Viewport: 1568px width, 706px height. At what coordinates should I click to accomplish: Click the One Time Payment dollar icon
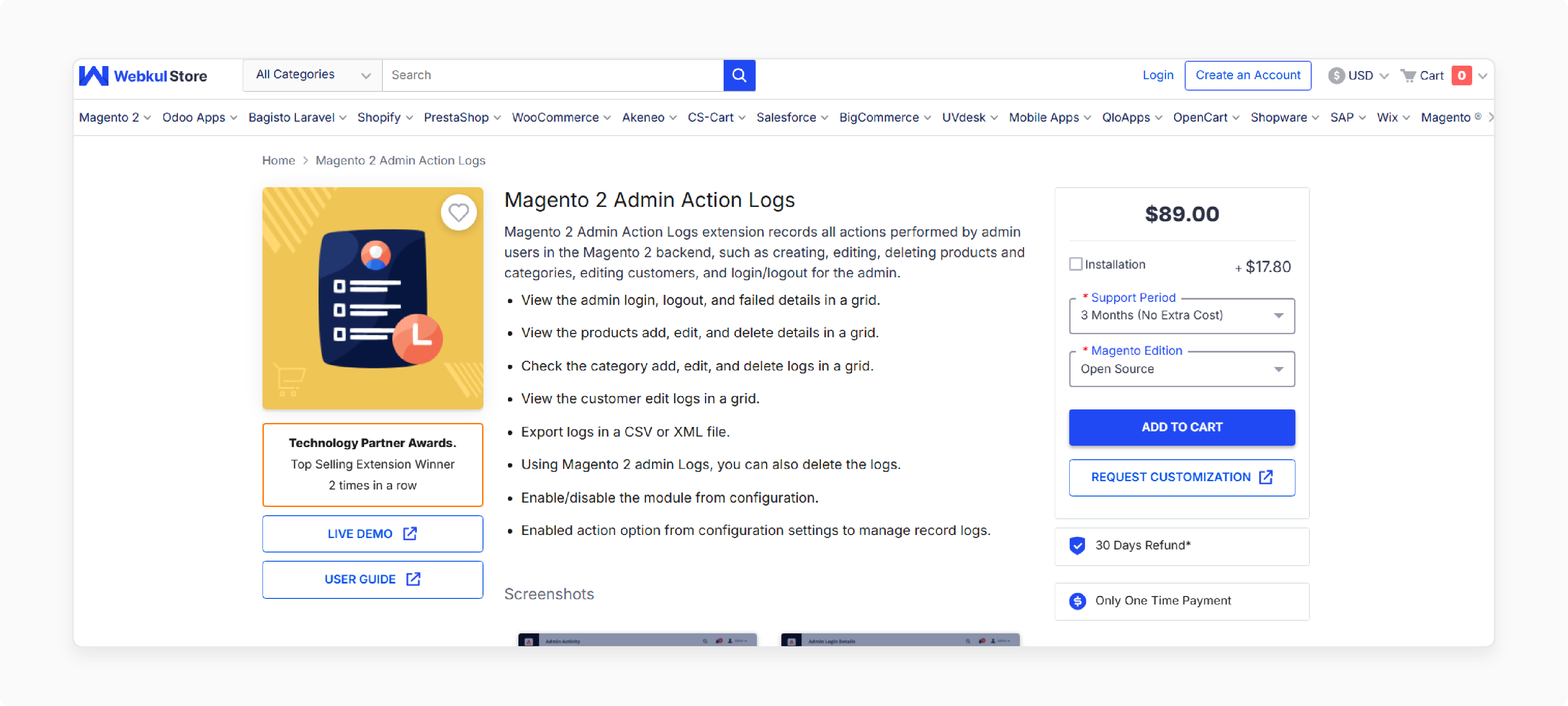click(1078, 601)
